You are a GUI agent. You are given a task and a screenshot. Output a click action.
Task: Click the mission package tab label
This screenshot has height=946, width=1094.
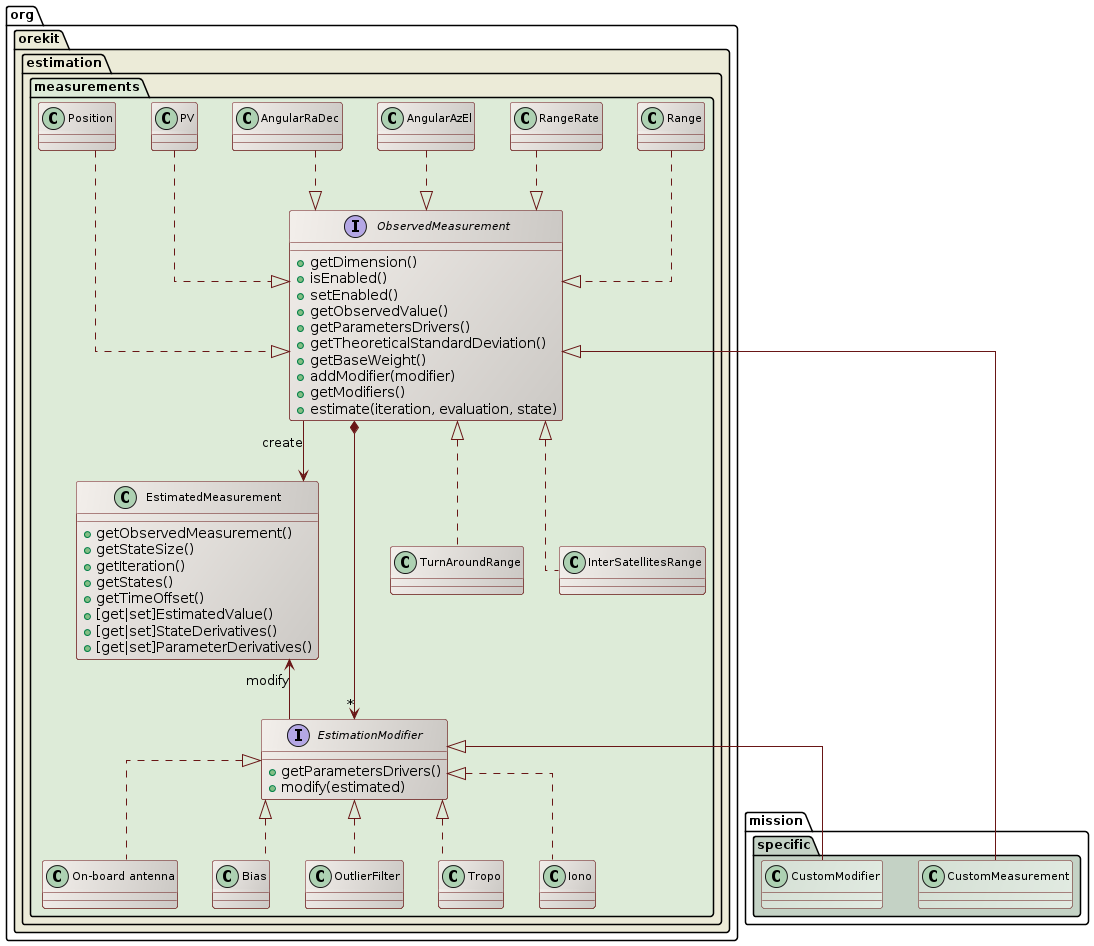coord(774,819)
